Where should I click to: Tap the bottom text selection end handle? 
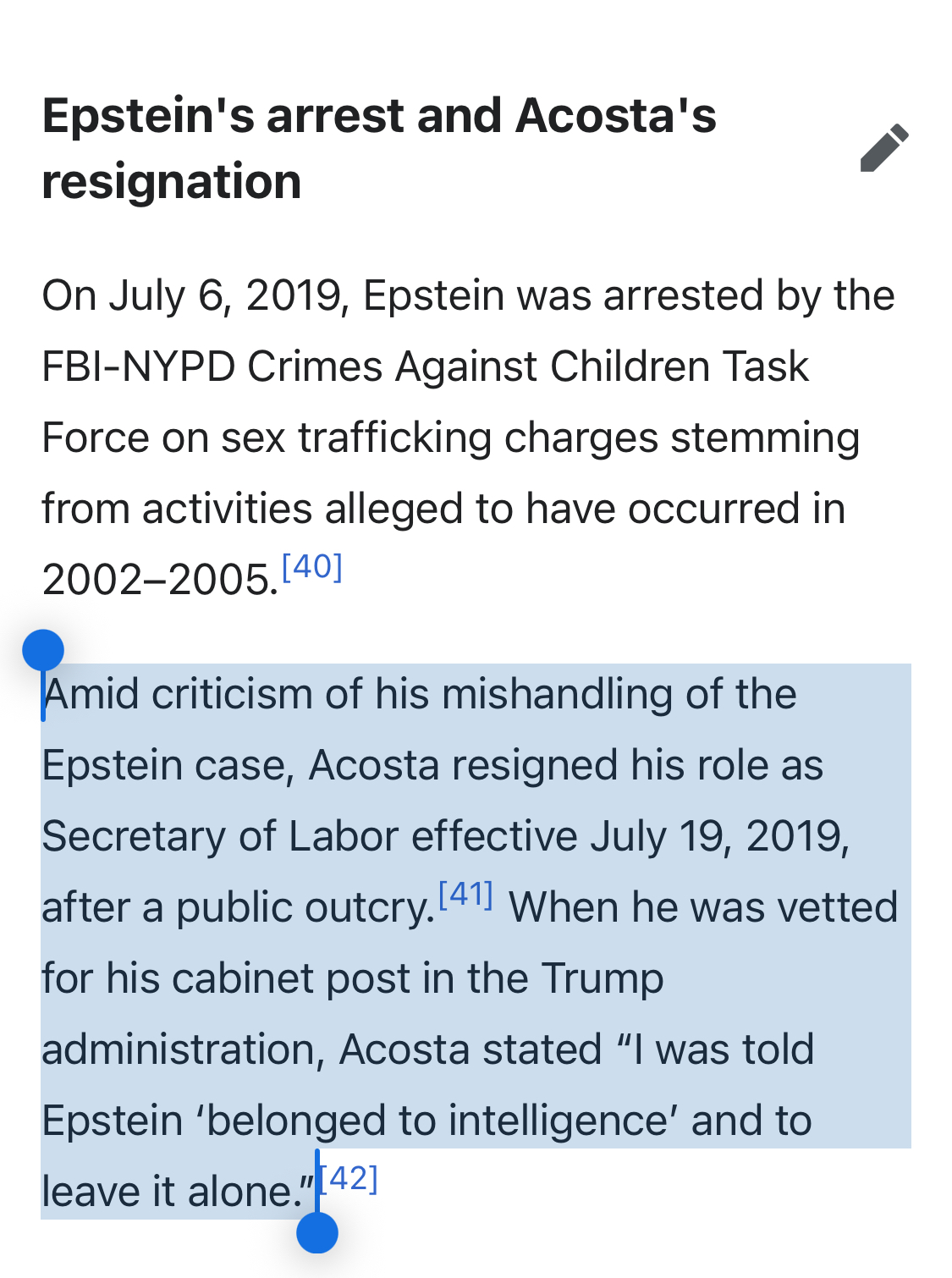tap(317, 1232)
